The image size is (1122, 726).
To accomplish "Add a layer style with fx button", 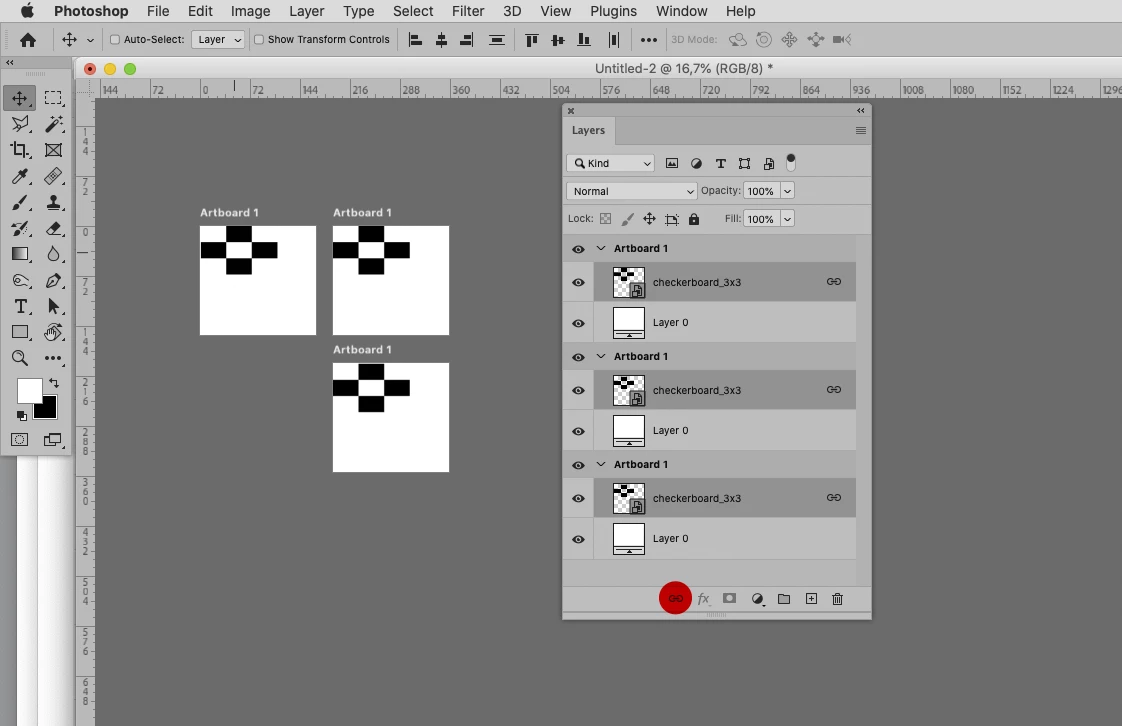I will click(x=703, y=599).
